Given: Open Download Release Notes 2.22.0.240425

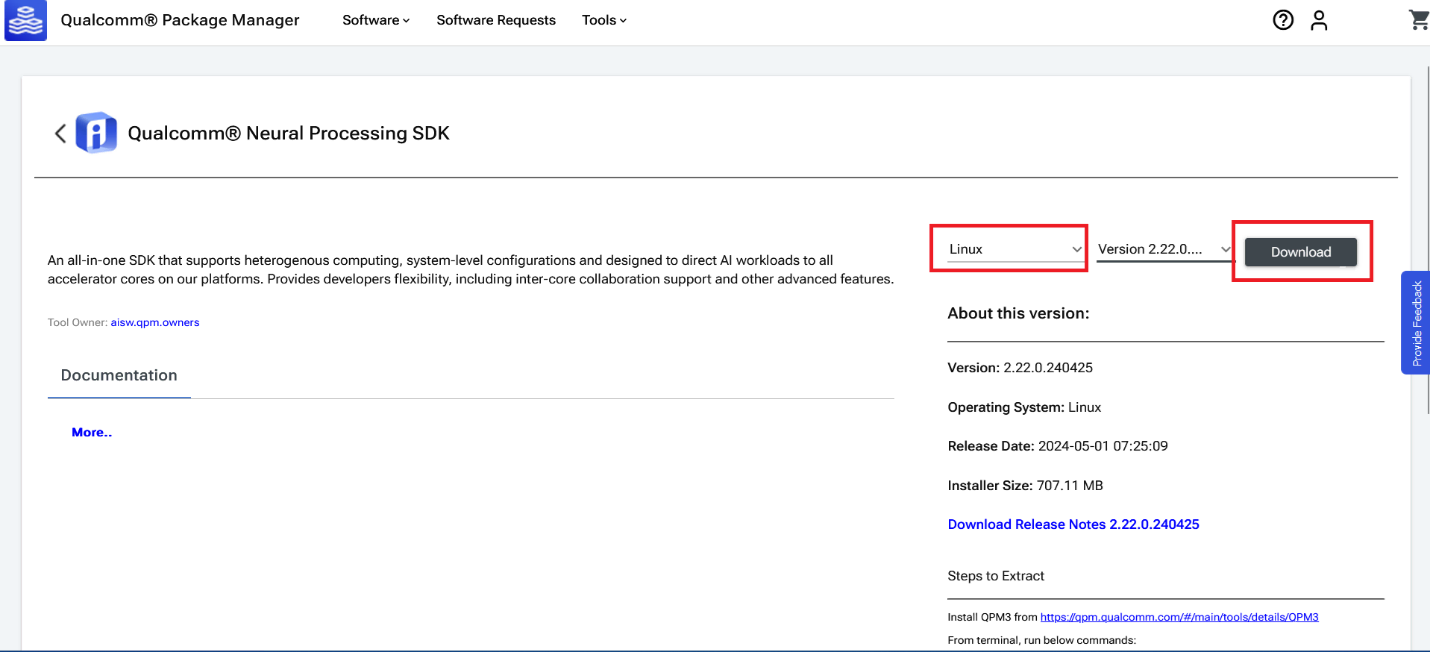Looking at the screenshot, I should point(1073,524).
